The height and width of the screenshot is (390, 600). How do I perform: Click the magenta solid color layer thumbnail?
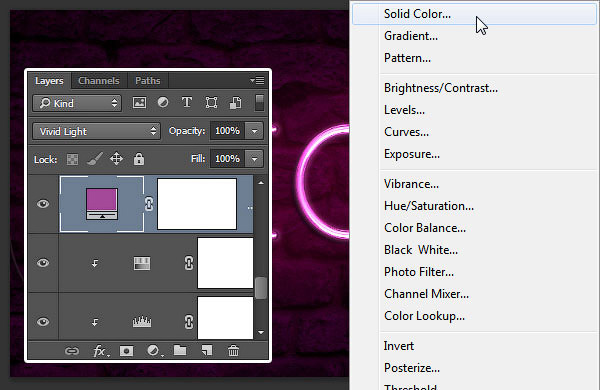pos(102,204)
